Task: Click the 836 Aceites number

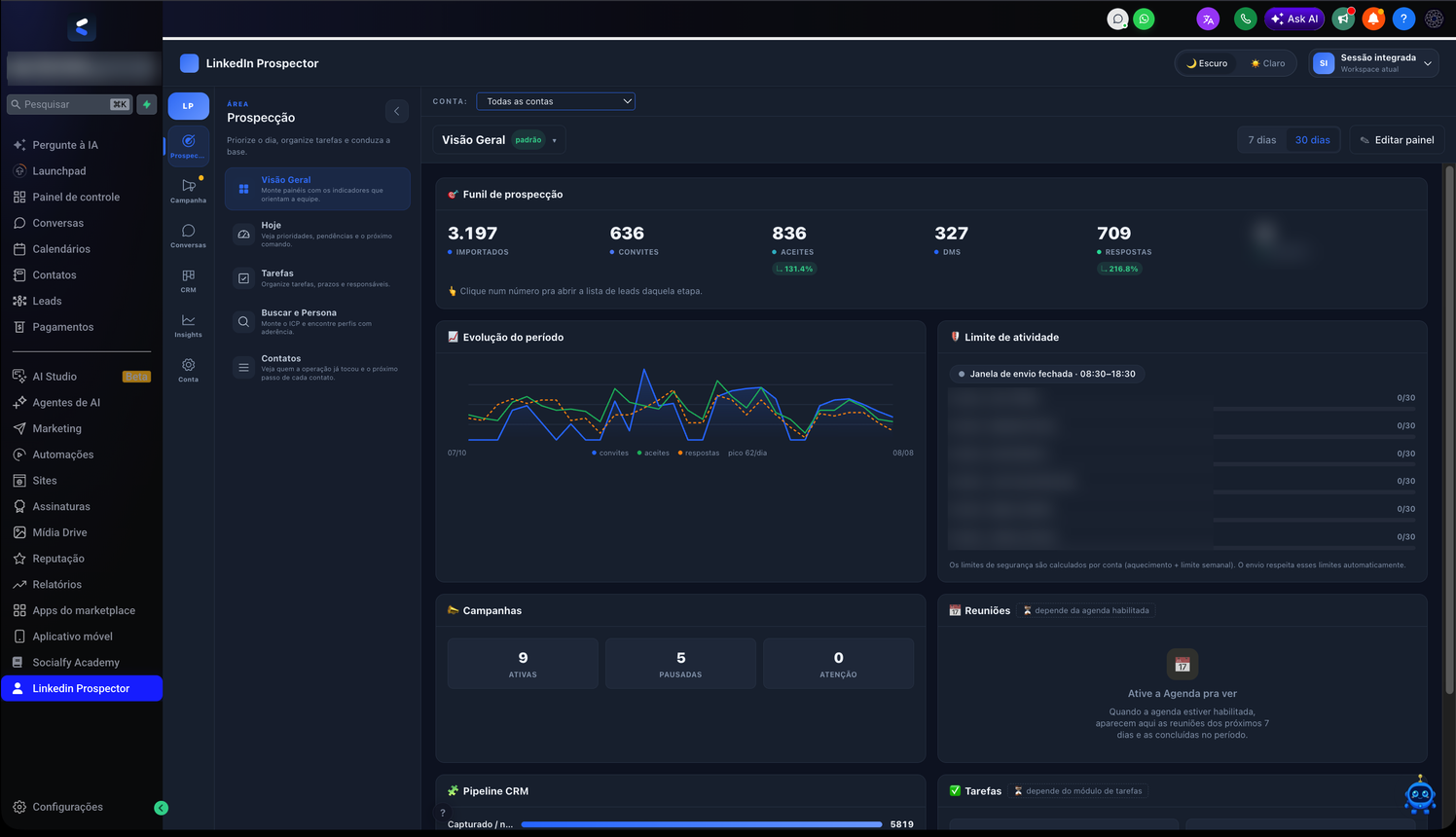Action: tap(789, 234)
